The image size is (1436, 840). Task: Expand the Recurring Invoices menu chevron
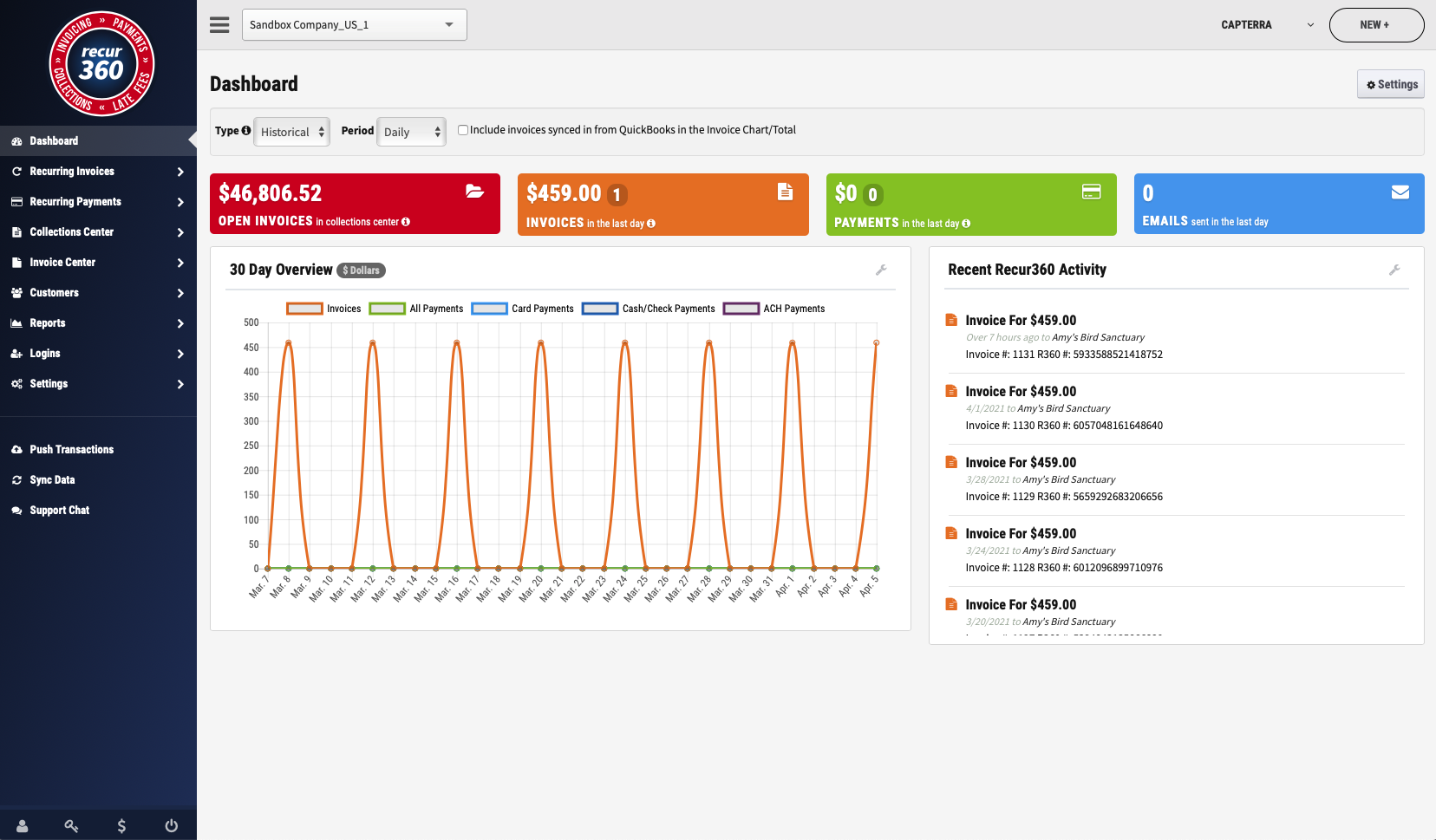tap(181, 171)
